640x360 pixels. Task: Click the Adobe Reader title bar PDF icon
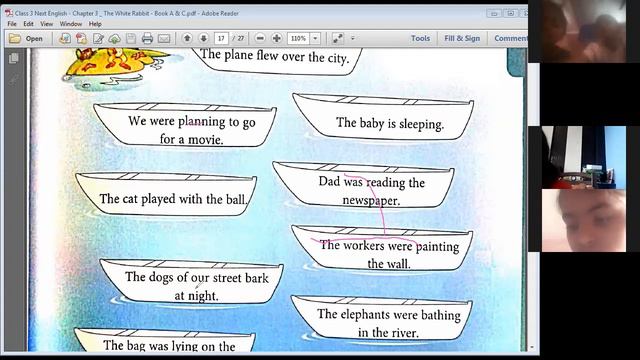point(9,13)
